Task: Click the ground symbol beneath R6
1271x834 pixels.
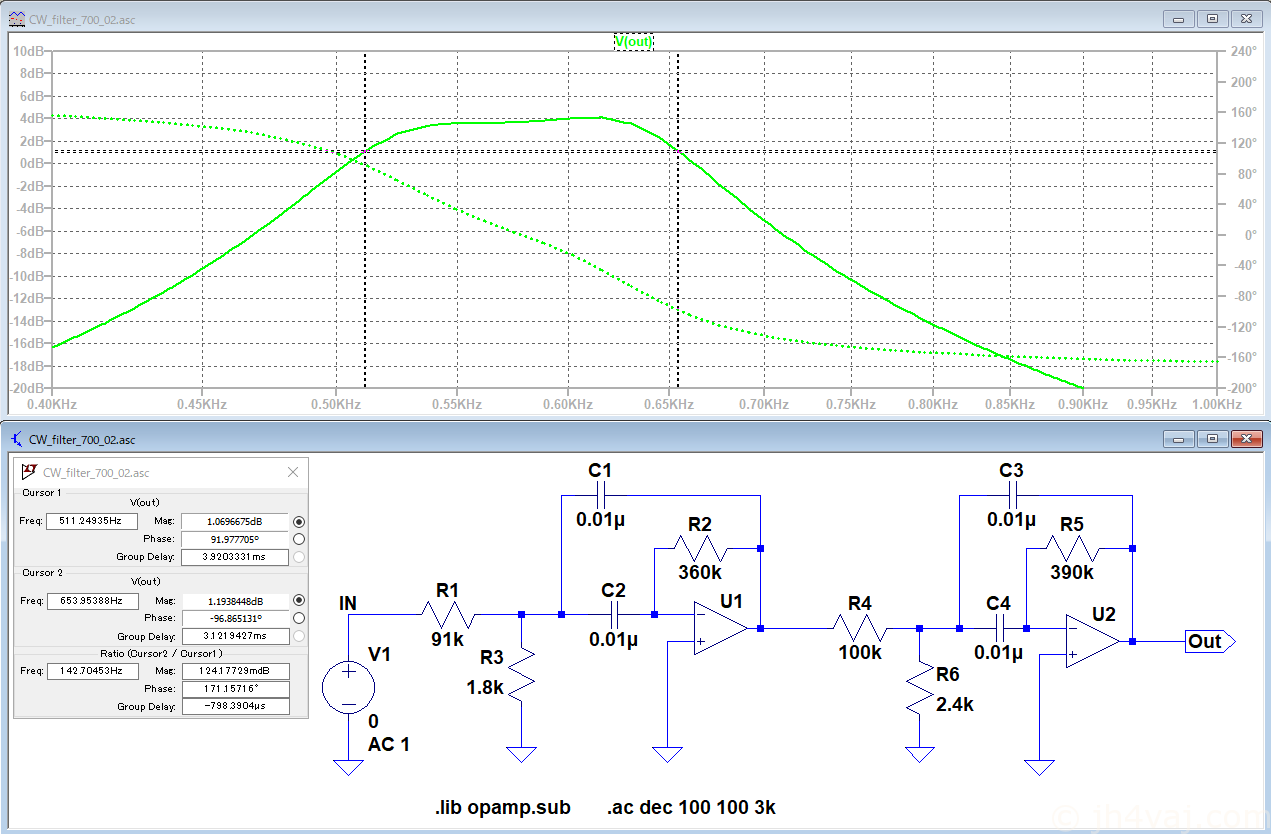Action: coord(919,754)
